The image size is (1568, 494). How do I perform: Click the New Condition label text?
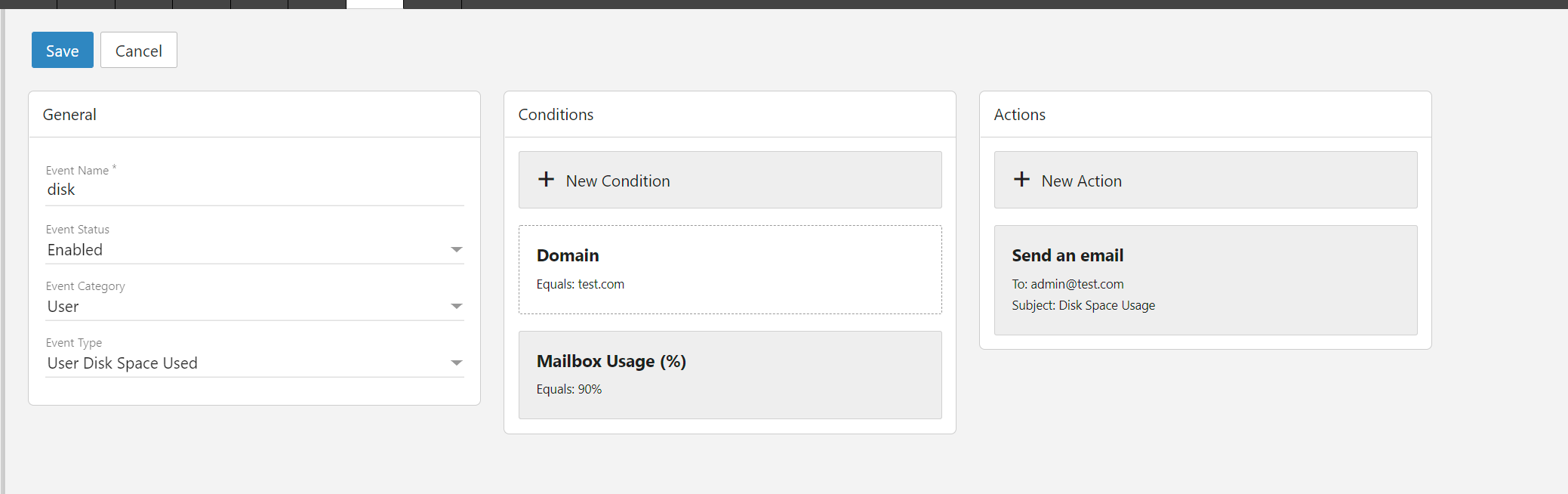pyautogui.click(x=618, y=181)
